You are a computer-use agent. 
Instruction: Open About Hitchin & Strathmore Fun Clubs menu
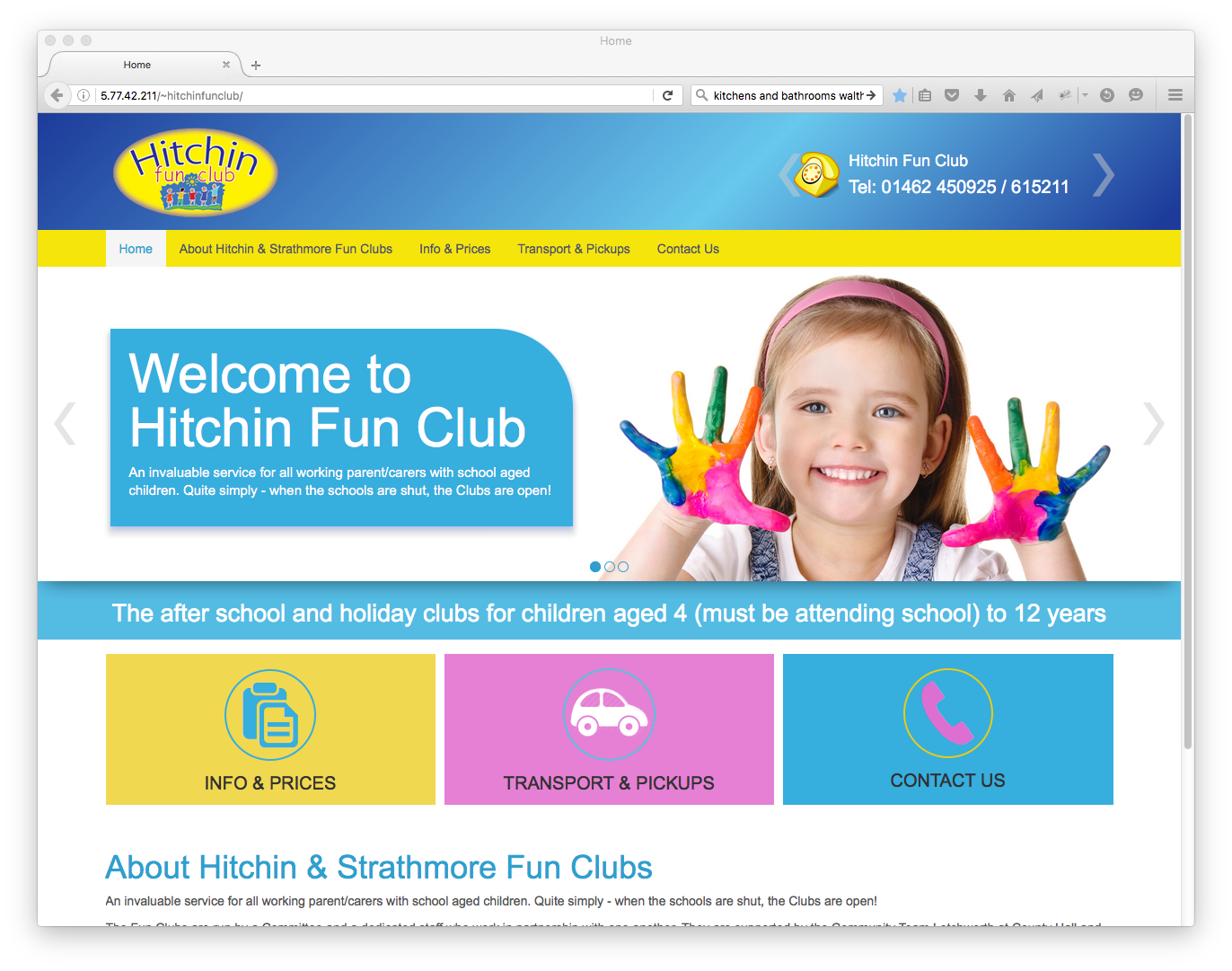[x=286, y=249]
